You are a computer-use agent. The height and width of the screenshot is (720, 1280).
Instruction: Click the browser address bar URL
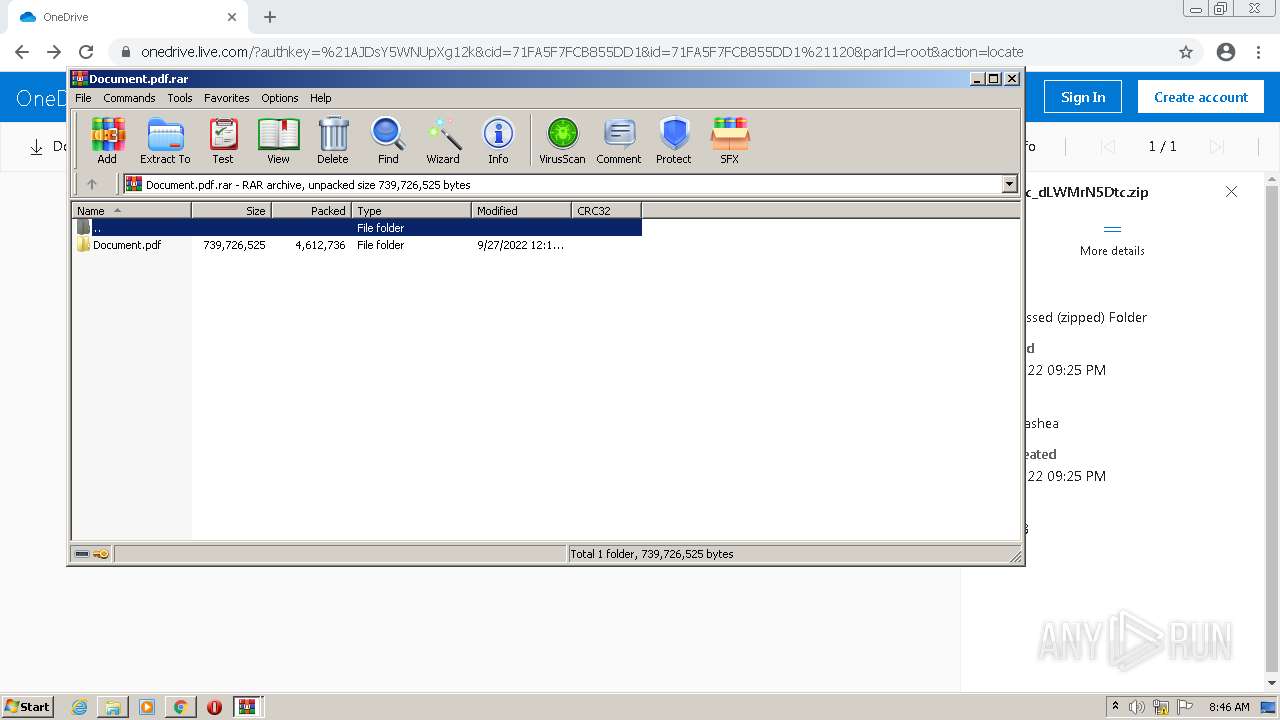582,52
